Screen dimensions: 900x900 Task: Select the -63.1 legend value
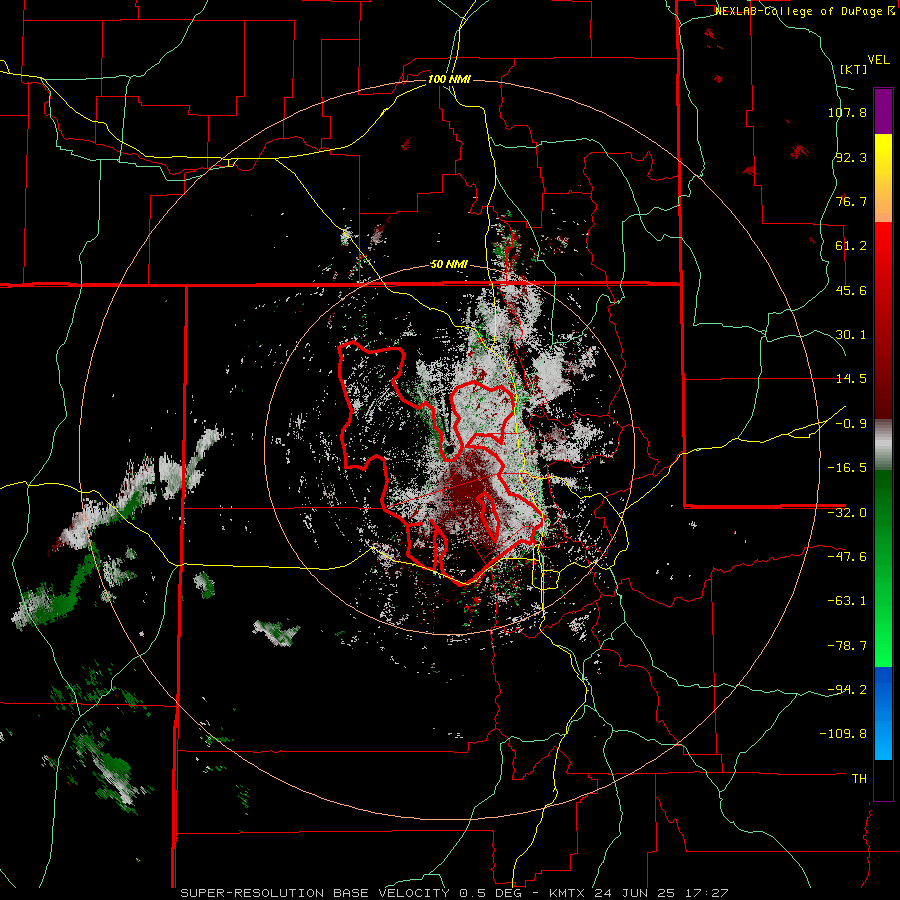pos(847,601)
